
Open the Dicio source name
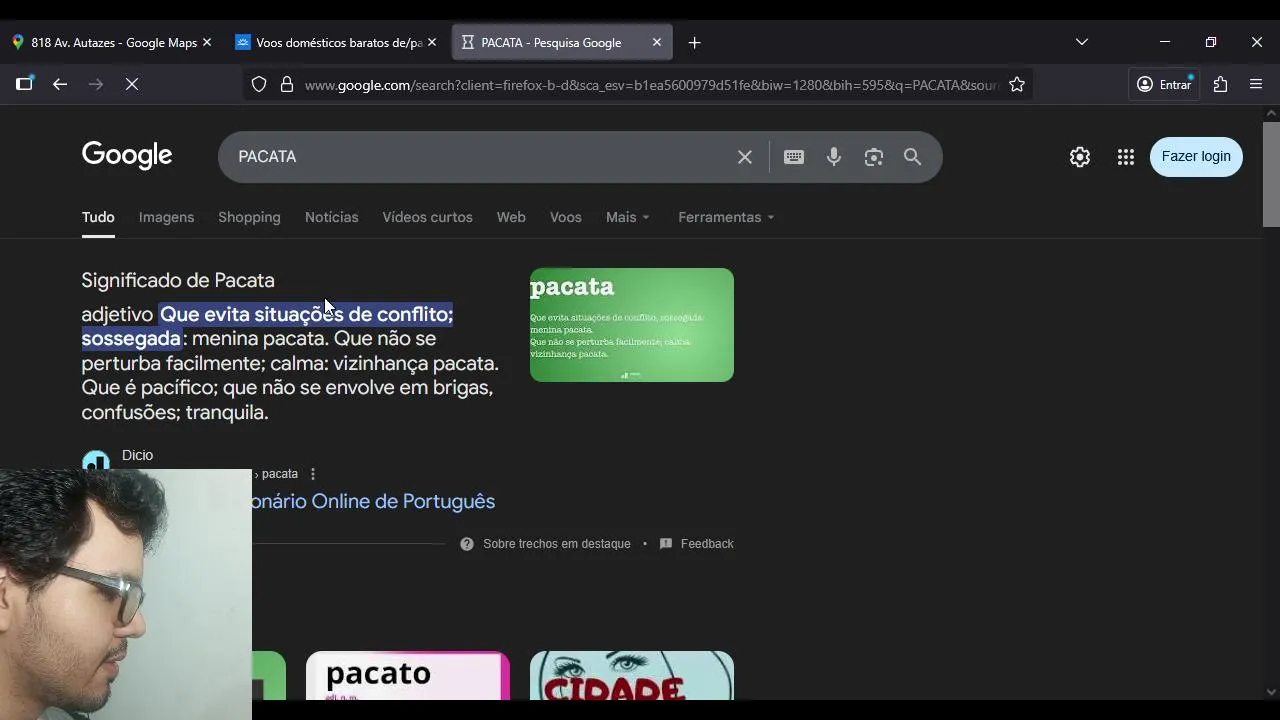click(137, 455)
